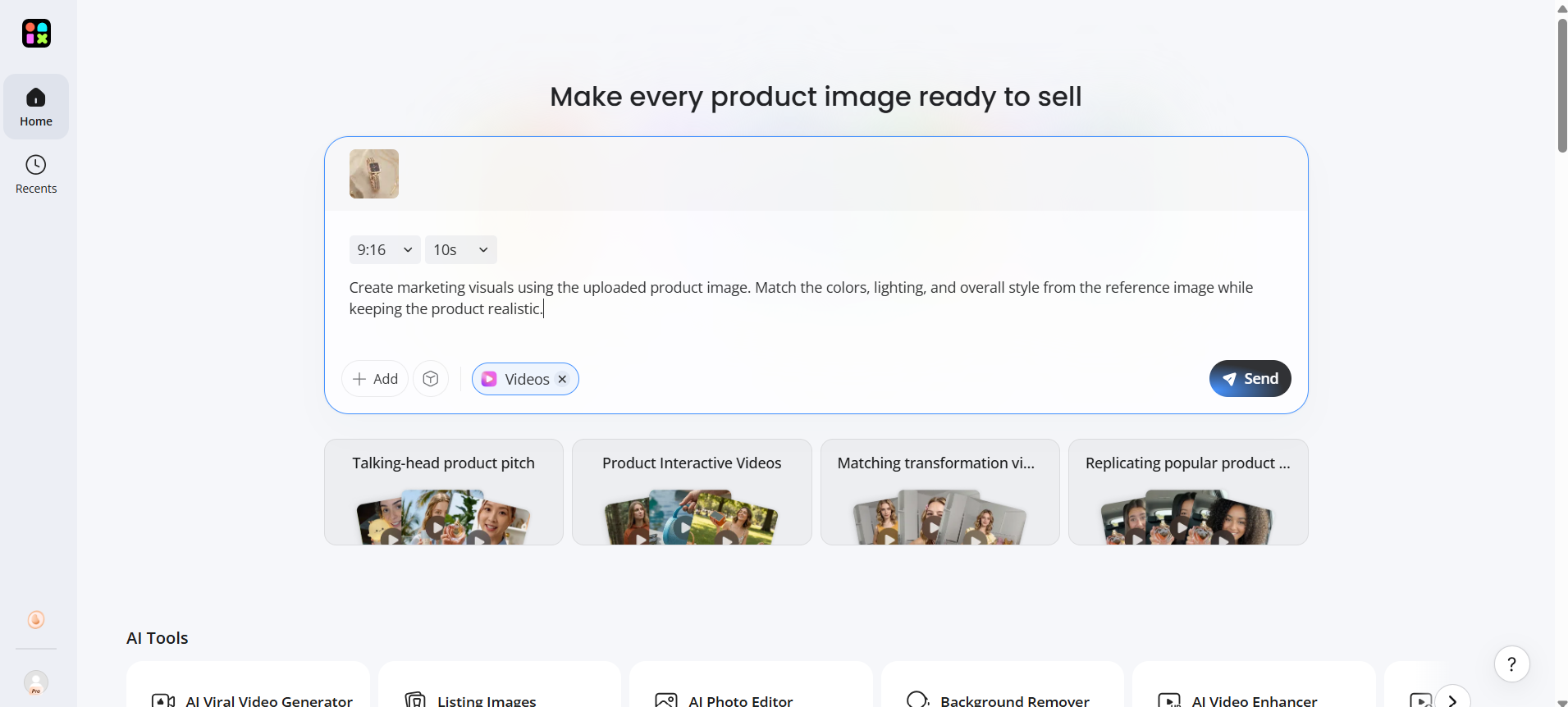Open the Recents sidebar tab

(36, 175)
